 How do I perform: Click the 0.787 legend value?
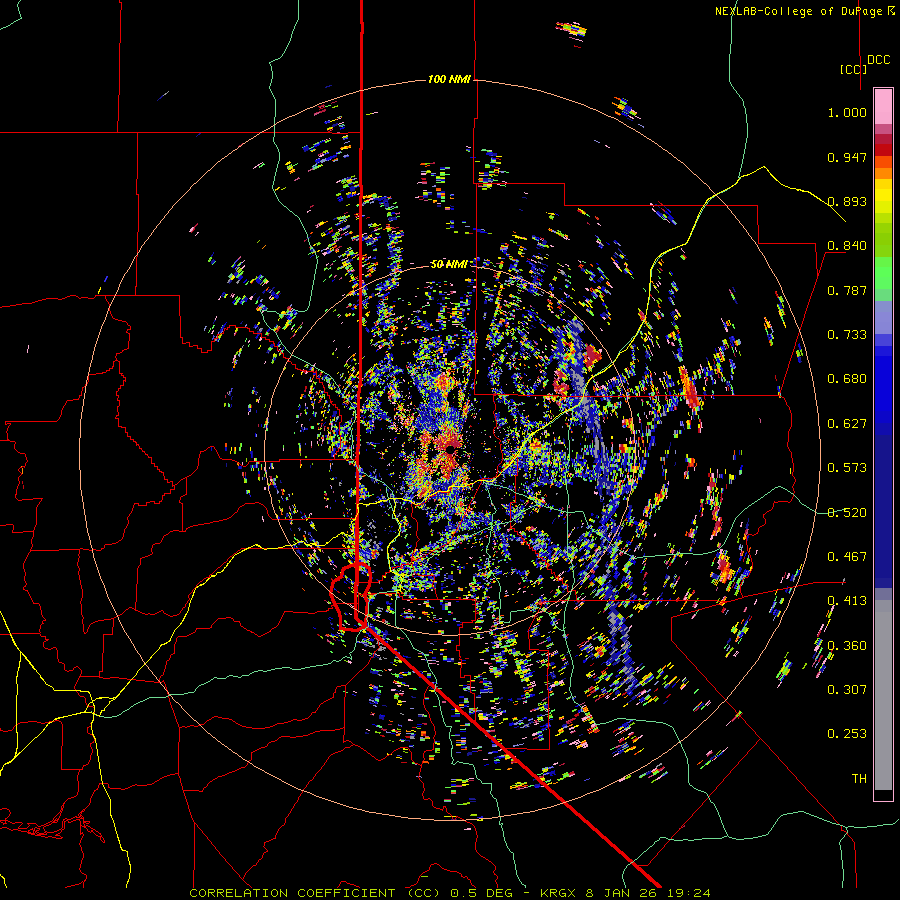coord(847,290)
